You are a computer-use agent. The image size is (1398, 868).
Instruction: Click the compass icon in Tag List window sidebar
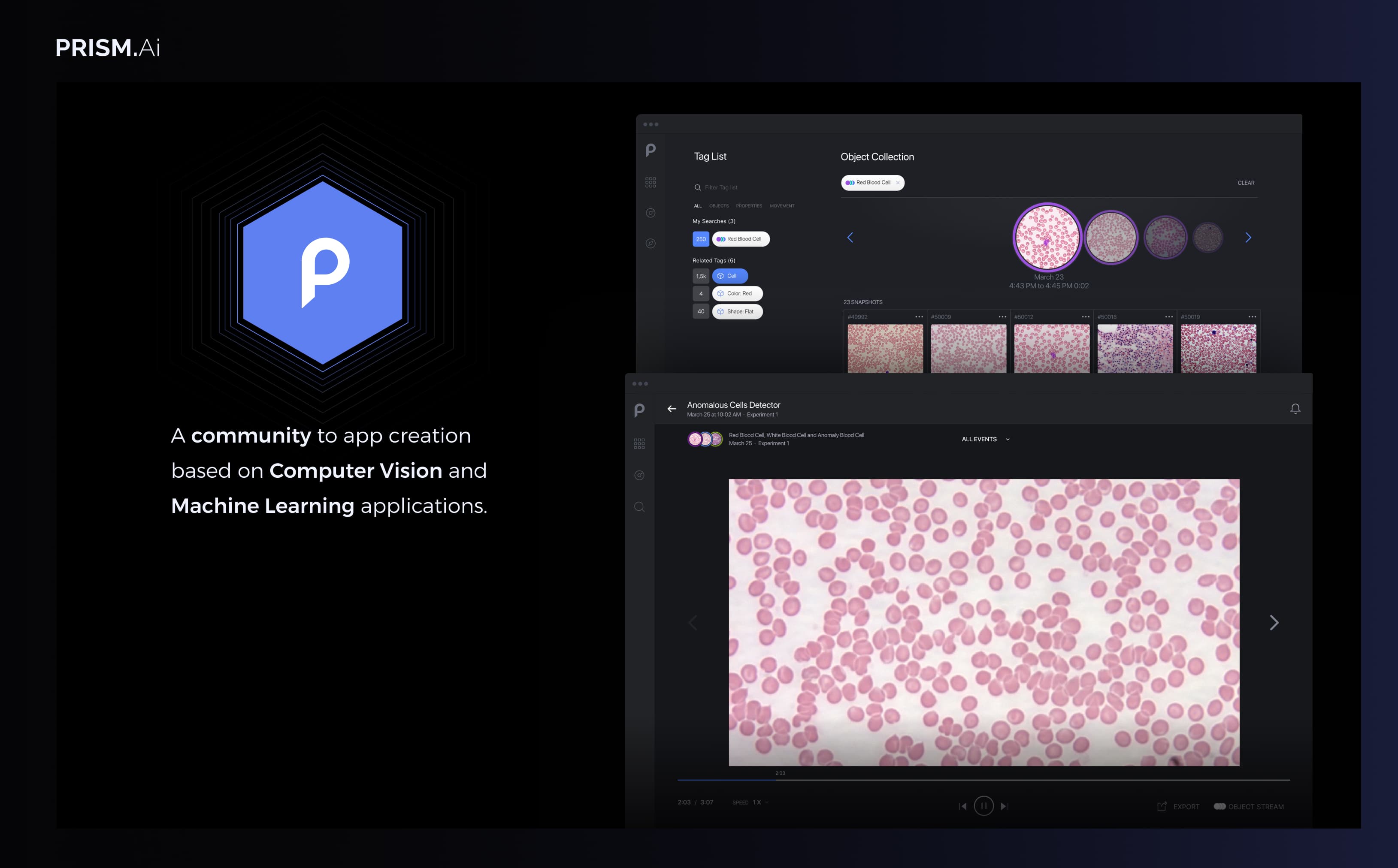pyautogui.click(x=650, y=244)
